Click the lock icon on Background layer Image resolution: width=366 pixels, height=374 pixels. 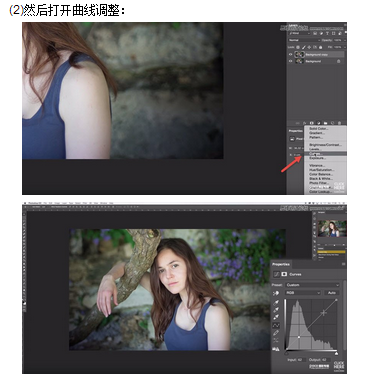click(x=338, y=61)
